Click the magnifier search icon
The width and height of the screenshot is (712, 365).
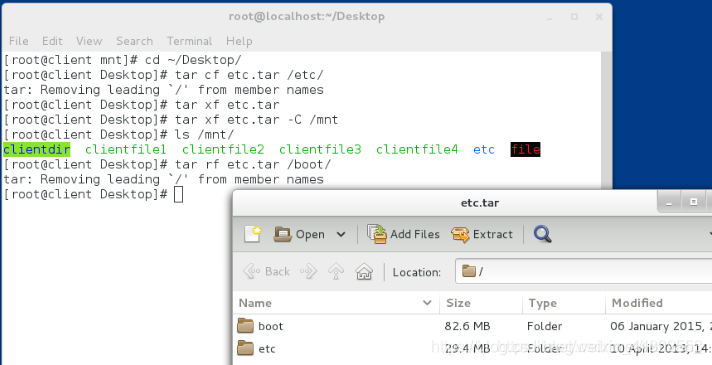(543, 234)
